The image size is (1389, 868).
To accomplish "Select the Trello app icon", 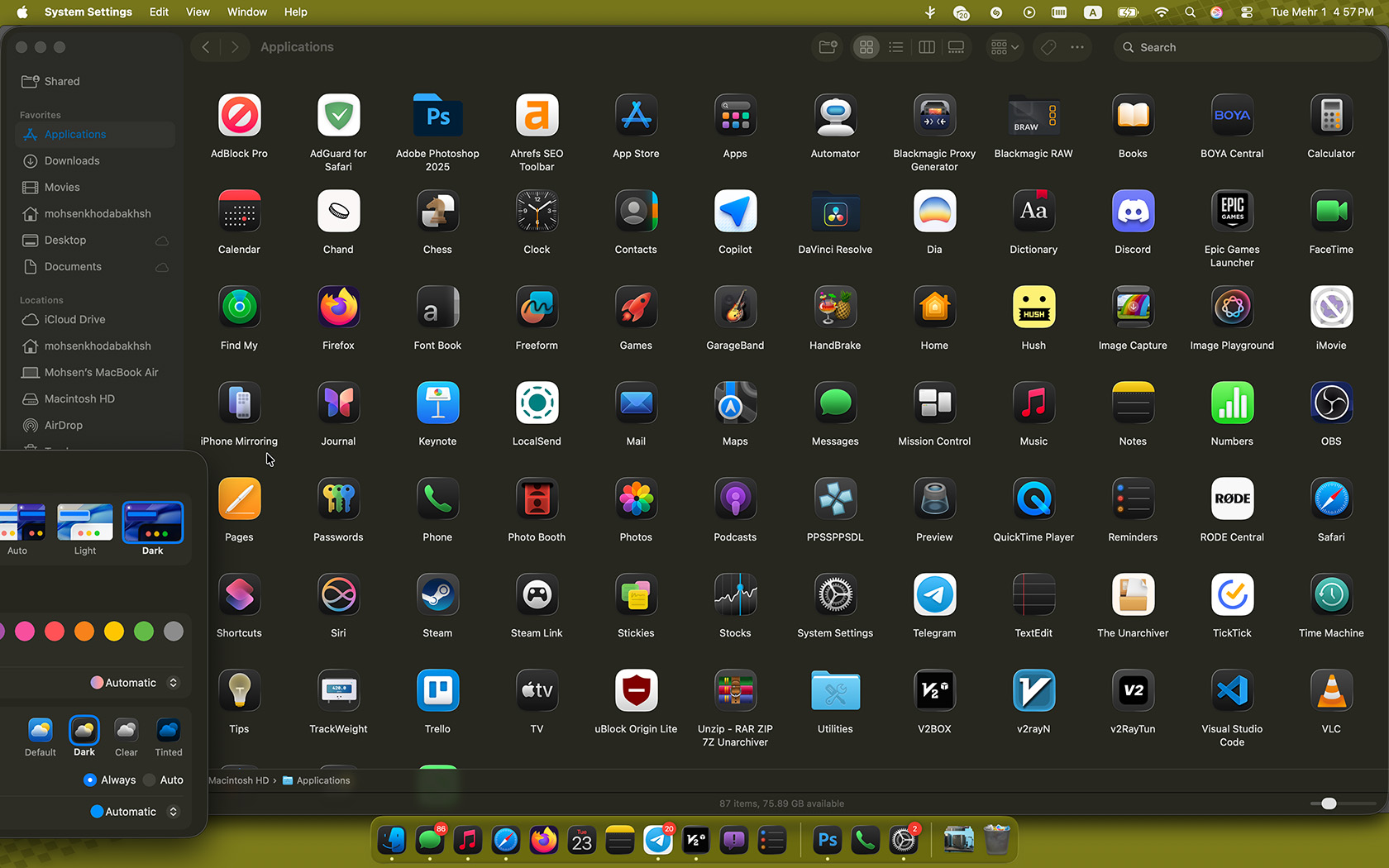I will pos(437,691).
